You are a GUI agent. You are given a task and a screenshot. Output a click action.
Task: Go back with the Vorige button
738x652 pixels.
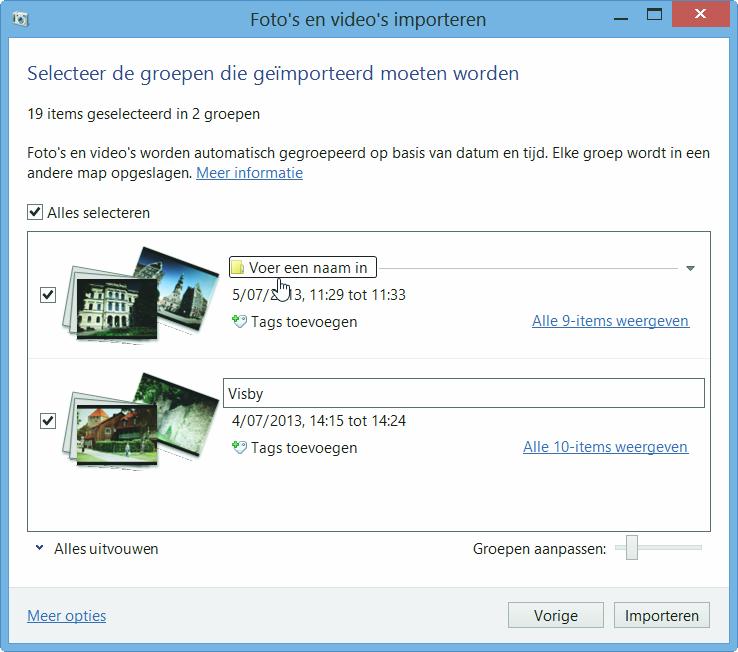point(555,615)
